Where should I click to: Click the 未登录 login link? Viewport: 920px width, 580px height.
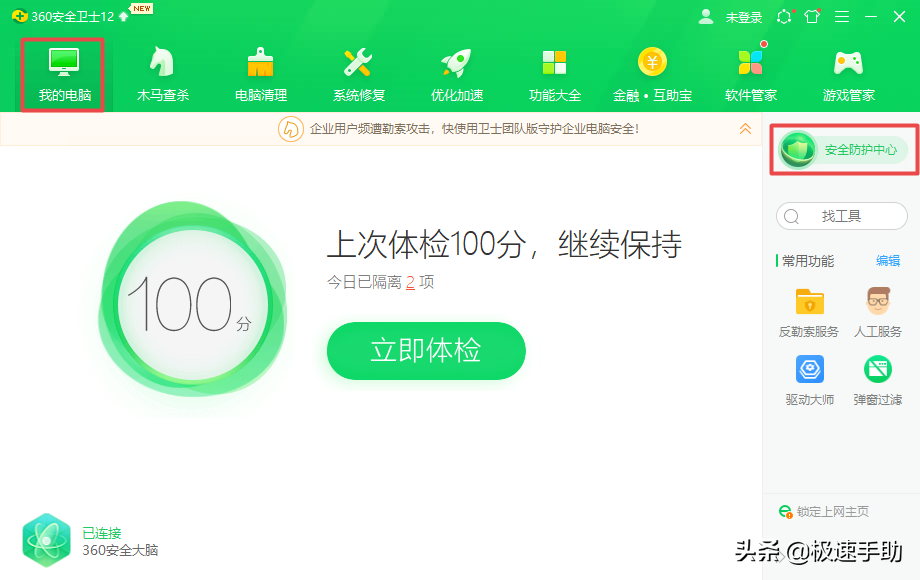[743, 18]
